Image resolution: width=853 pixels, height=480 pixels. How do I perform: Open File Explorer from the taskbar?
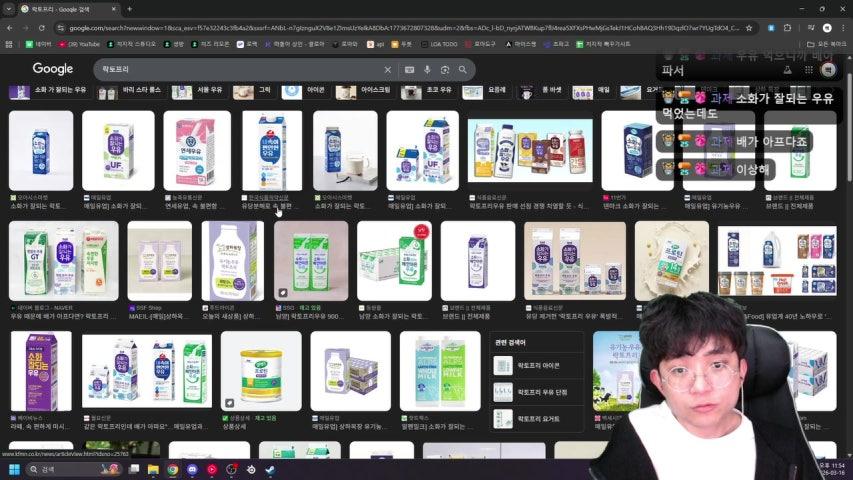pyautogui.click(x=153, y=469)
